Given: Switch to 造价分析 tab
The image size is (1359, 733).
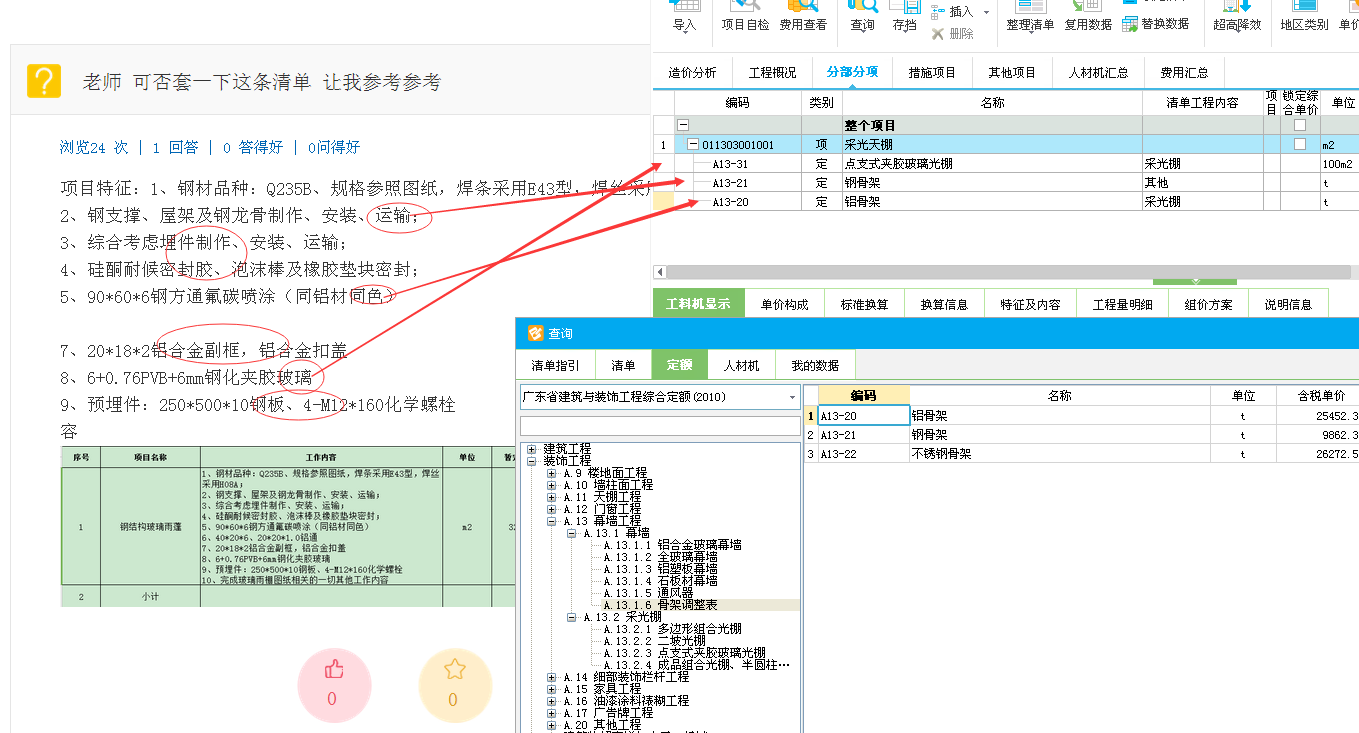Looking at the screenshot, I should tap(692, 72).
